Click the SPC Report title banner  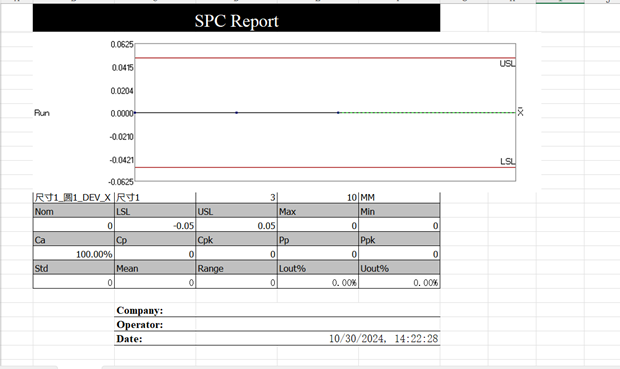(x=236, y=18)
